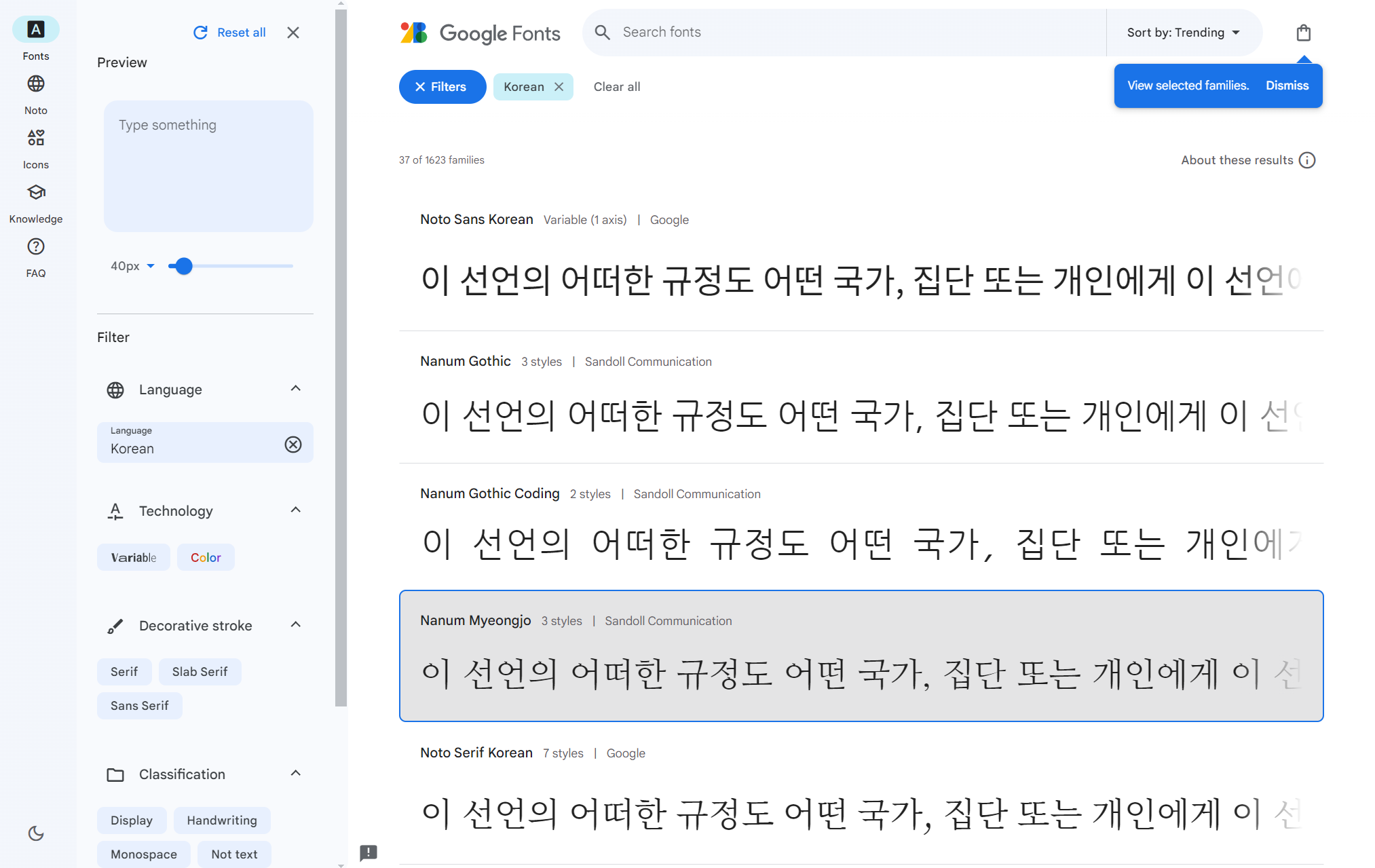The width and height of the screenshot is (1375, 868).
Task: Click the About these results info icon
Action: (1306, 160)
